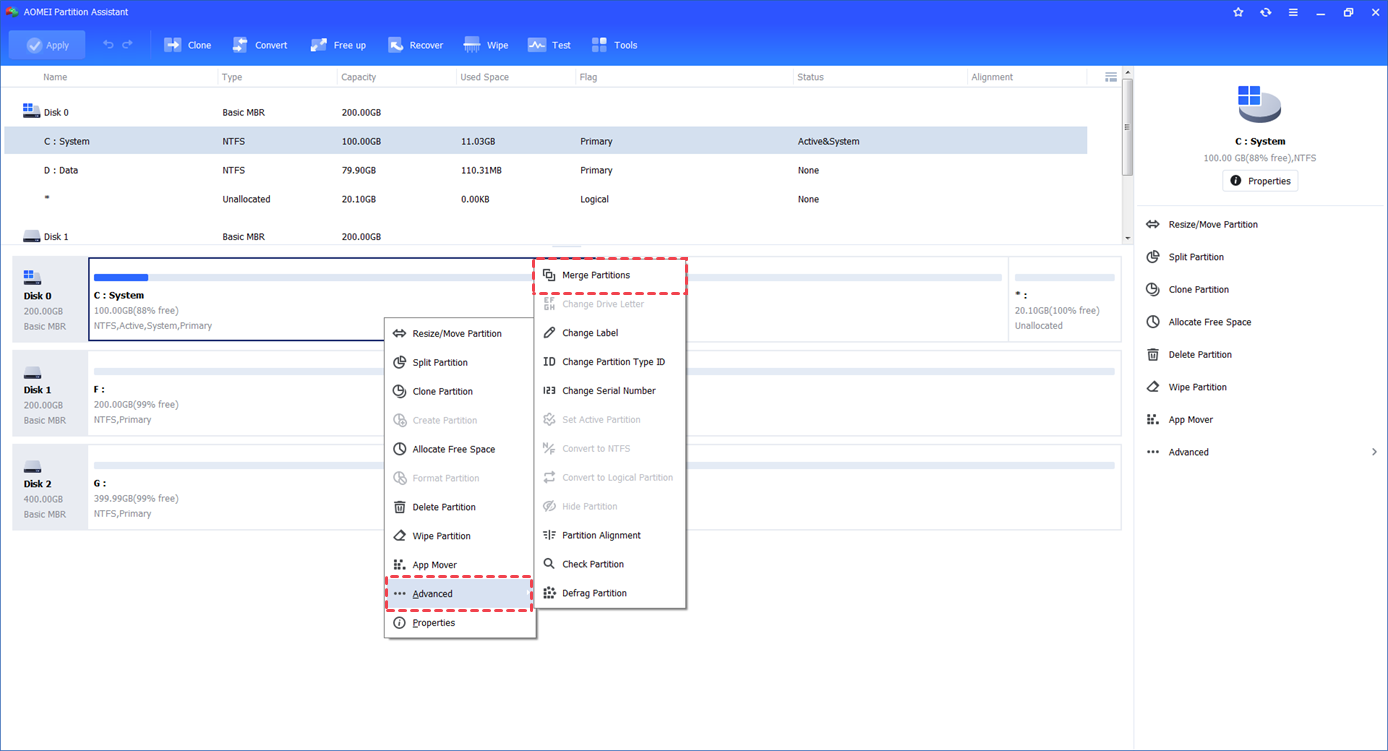This screenshot has height=751, width=1388.
Task: Open the Recover tool in the toolbar
Action: point(415,45)
